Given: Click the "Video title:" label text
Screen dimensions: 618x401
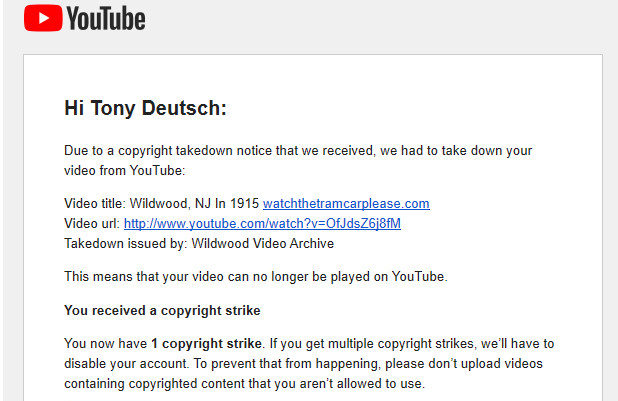Looking at the screenshot, I should (95, 203).
